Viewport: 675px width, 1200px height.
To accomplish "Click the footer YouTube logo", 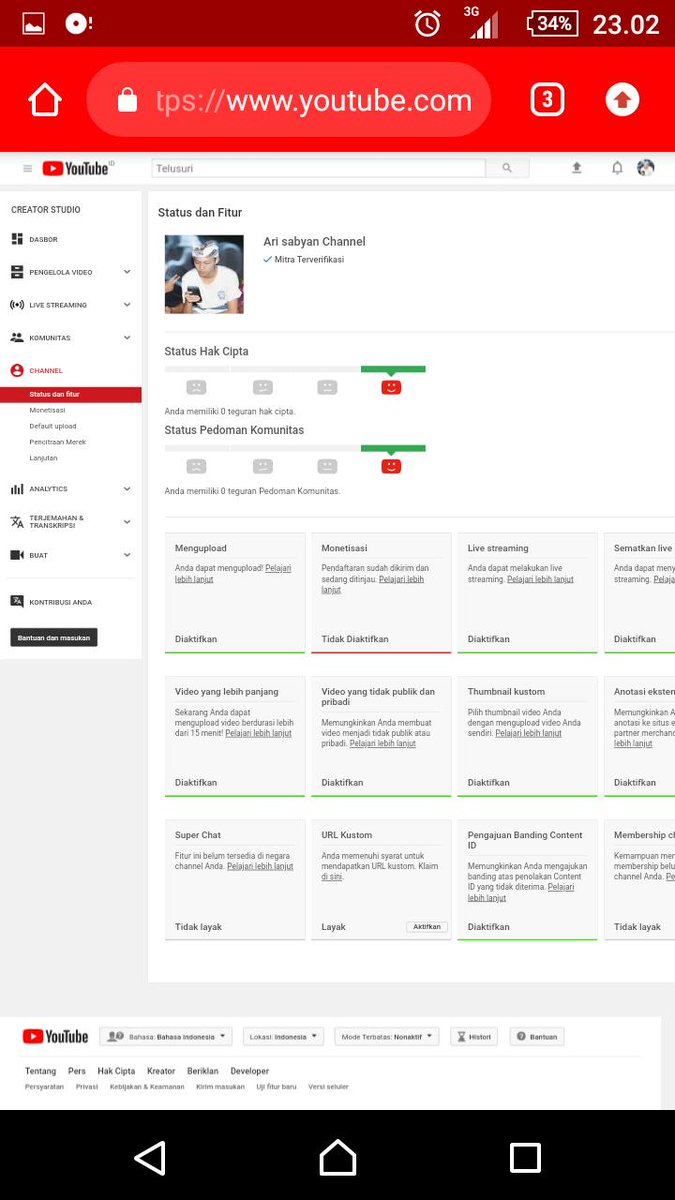I will 55,1037.
